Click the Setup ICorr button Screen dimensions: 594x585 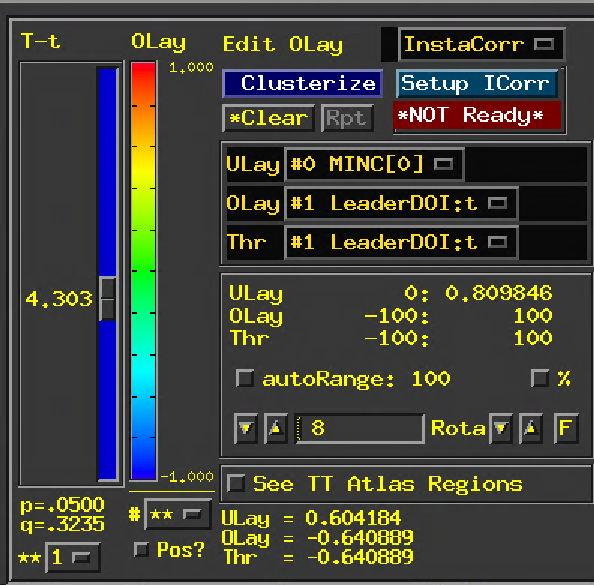477,83
